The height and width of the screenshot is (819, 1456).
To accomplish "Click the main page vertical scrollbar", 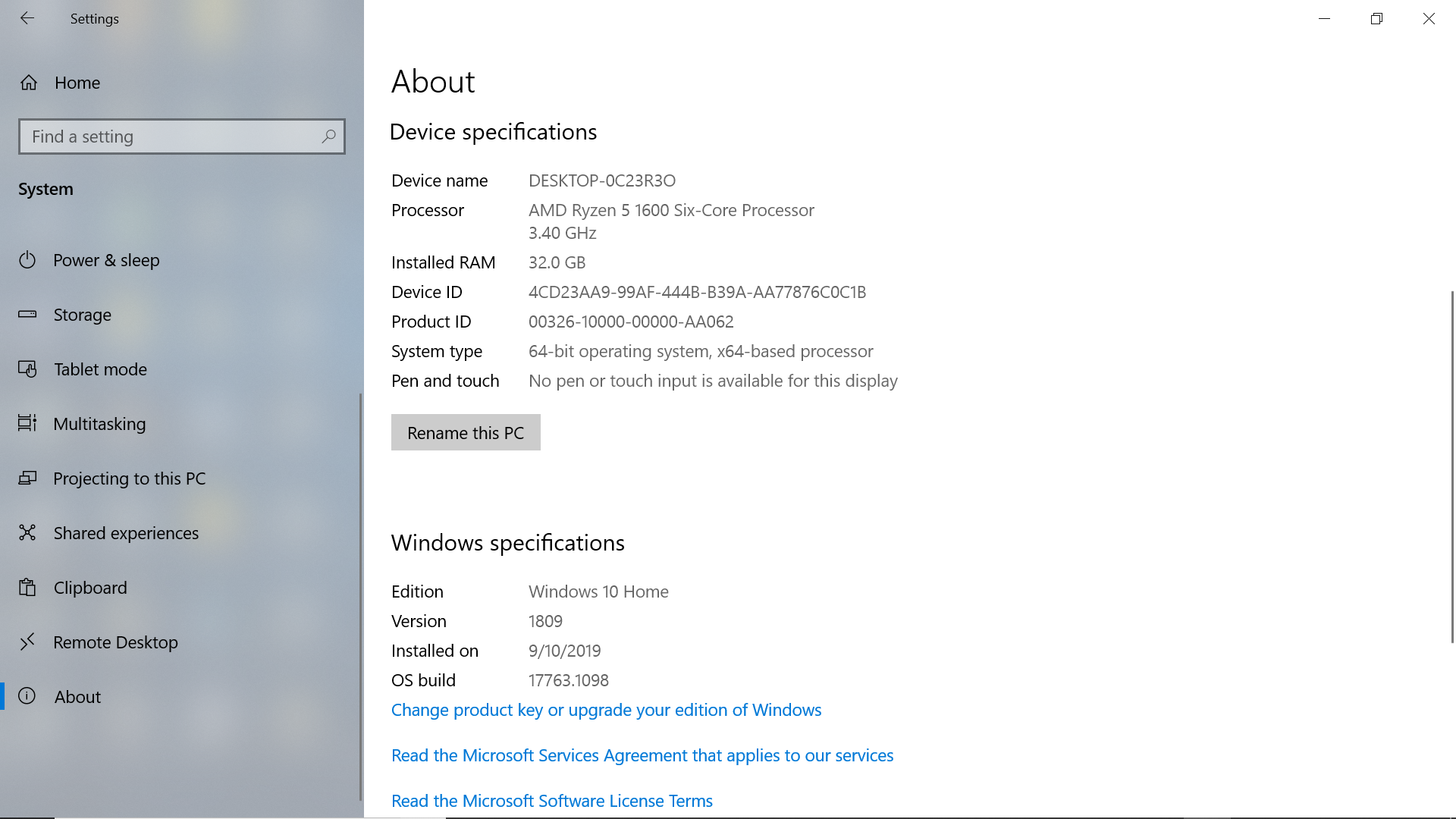I will click(1452, 466).
